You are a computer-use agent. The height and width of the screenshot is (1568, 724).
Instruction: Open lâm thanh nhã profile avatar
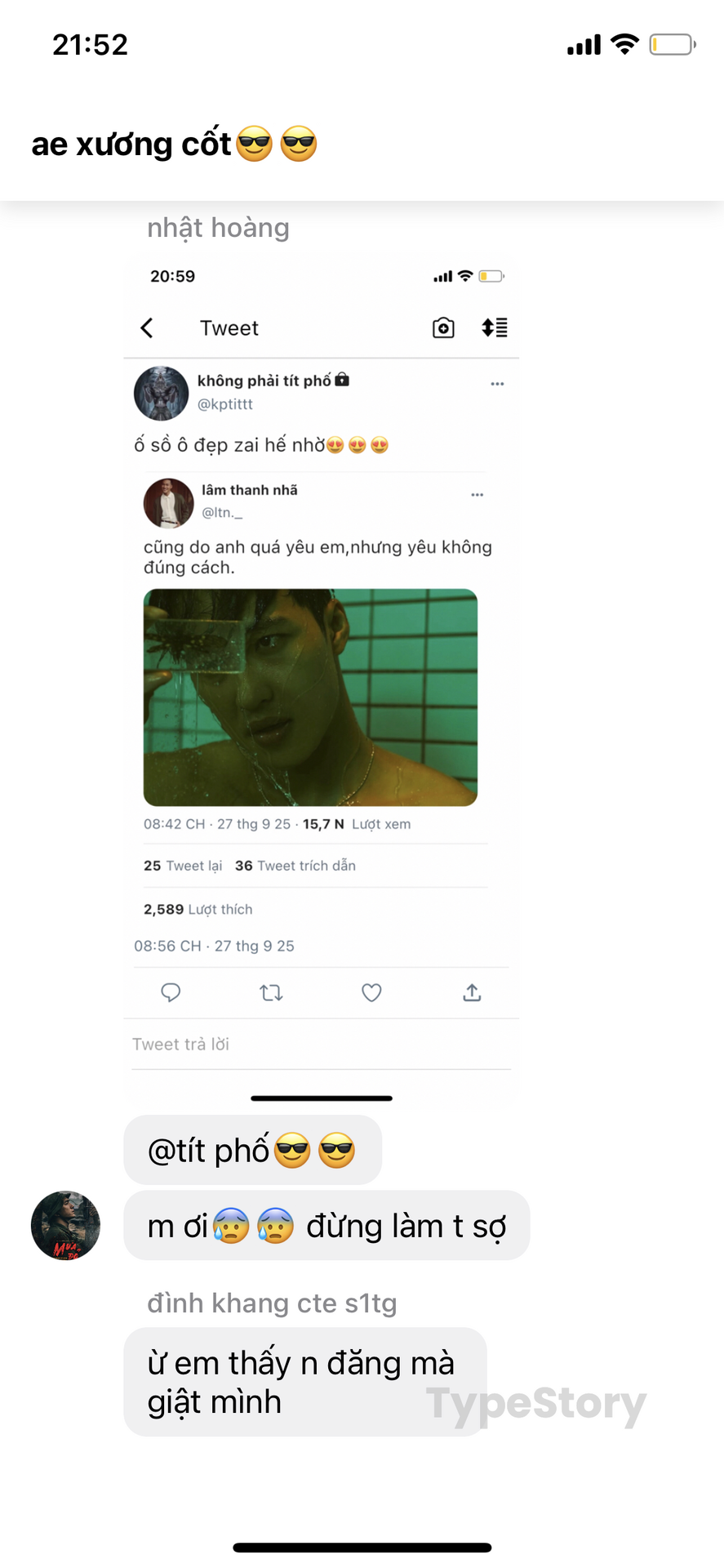168,503
